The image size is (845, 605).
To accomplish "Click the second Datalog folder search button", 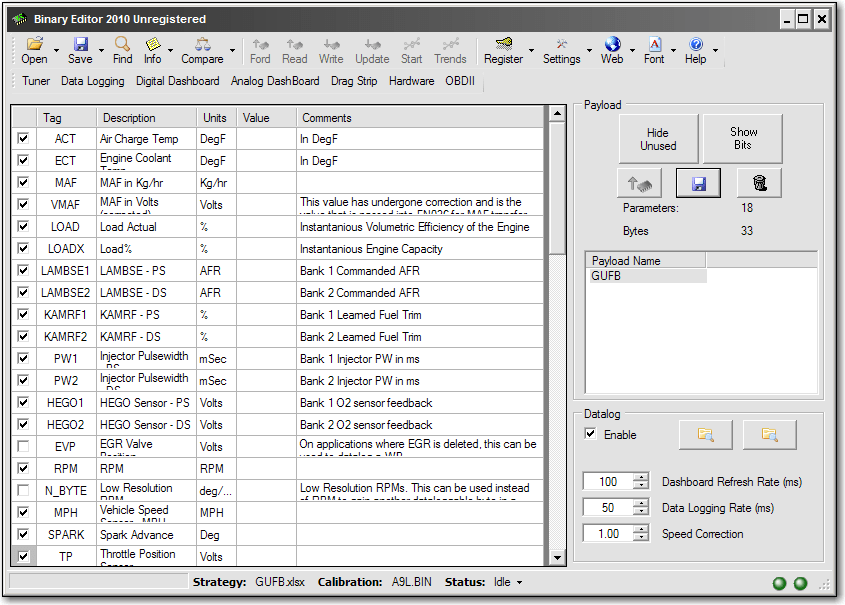I will [x=770, y=435].
